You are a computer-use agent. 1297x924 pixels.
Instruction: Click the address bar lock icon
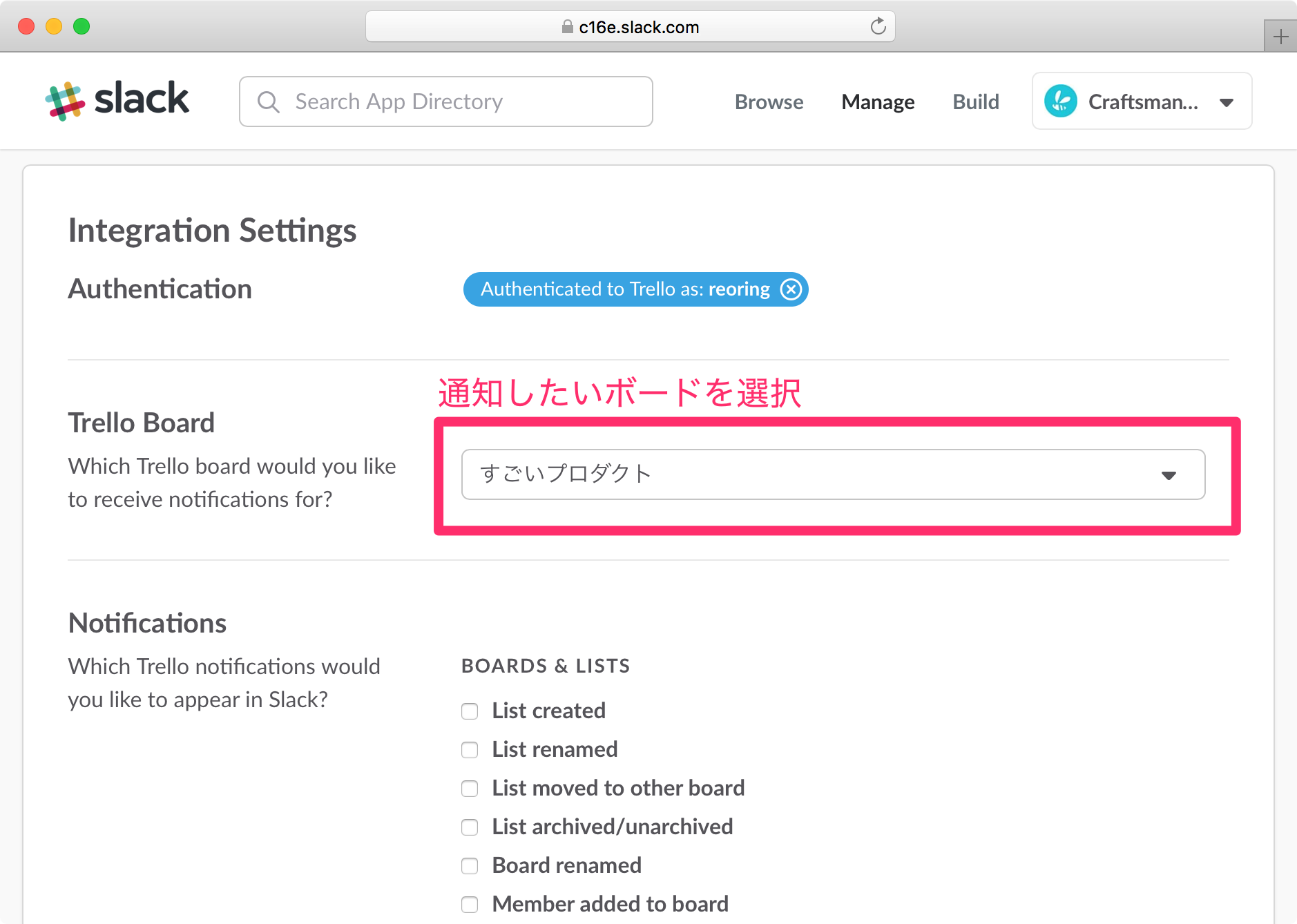coord(567,27)
